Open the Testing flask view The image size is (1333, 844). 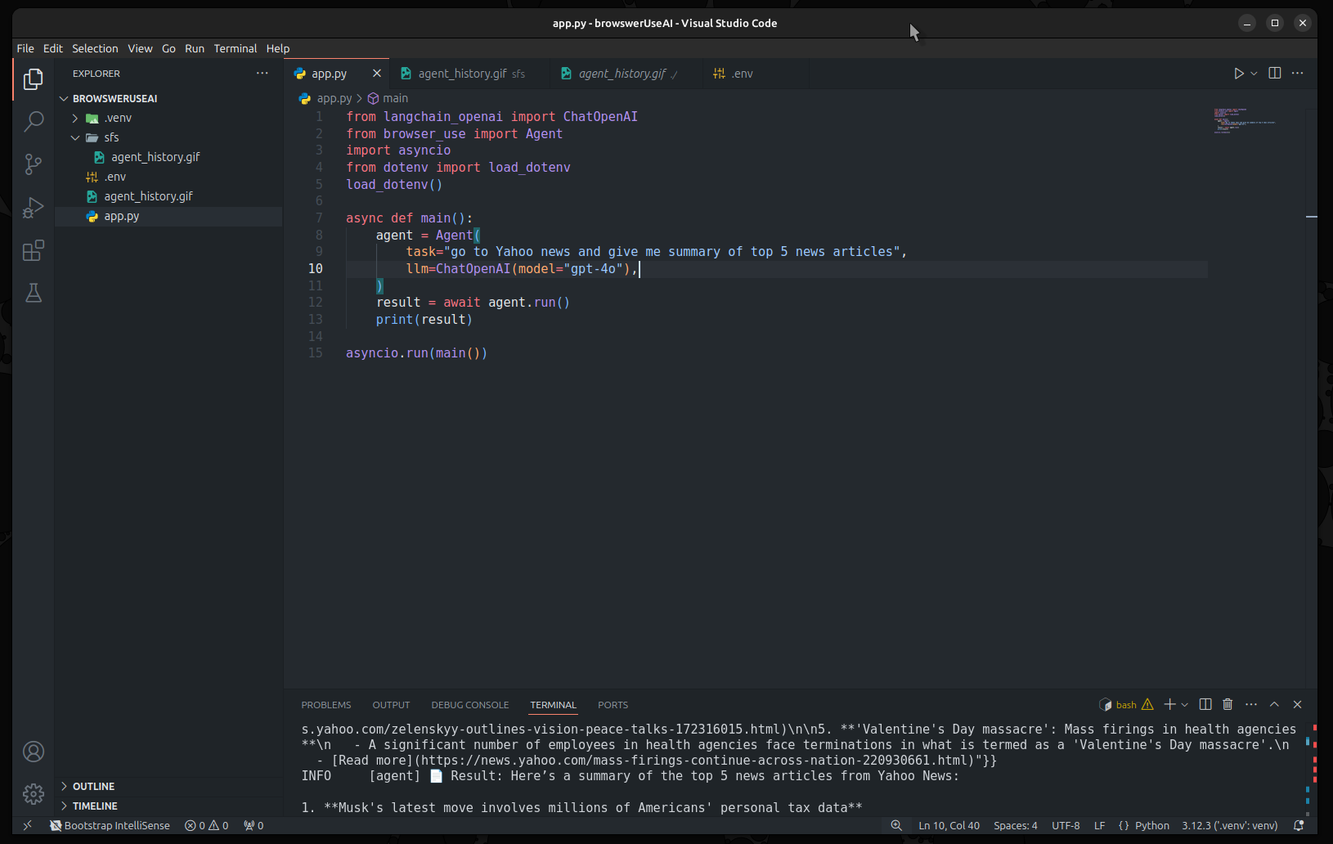coord(33,293)
